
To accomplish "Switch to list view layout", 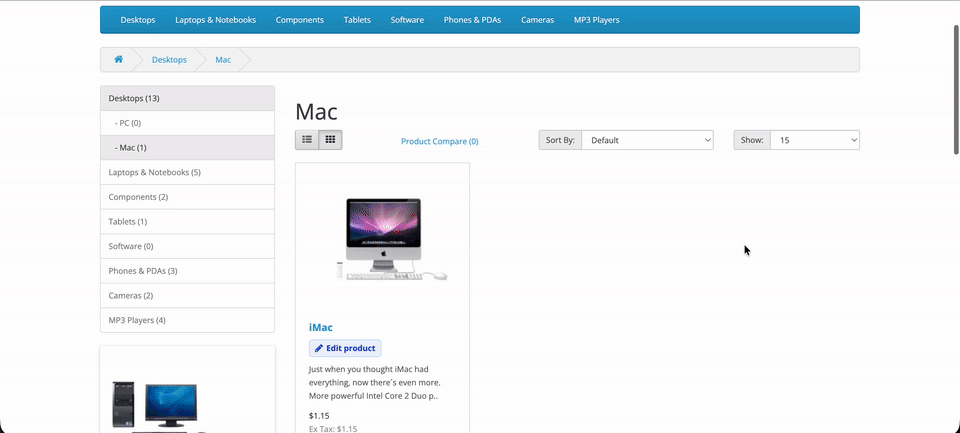I will pyautogui.click(x=307, y=140).
